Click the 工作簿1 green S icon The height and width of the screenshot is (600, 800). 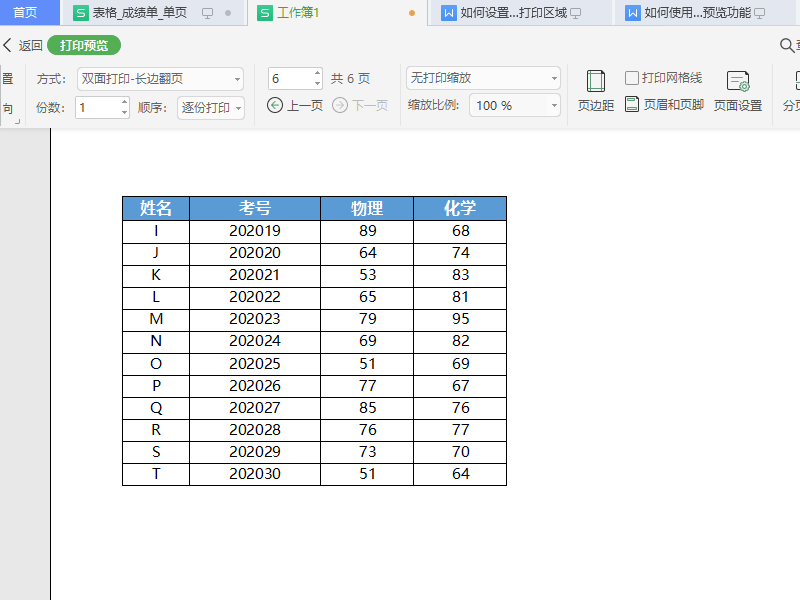pos(265,13)
